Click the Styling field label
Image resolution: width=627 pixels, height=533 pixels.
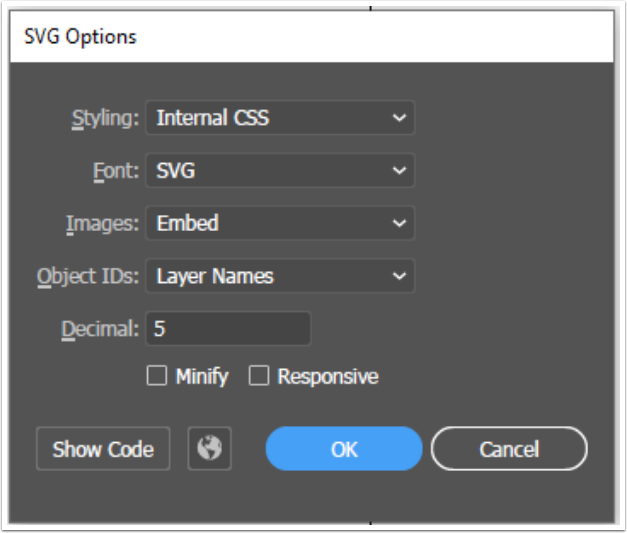click(105, 119)
